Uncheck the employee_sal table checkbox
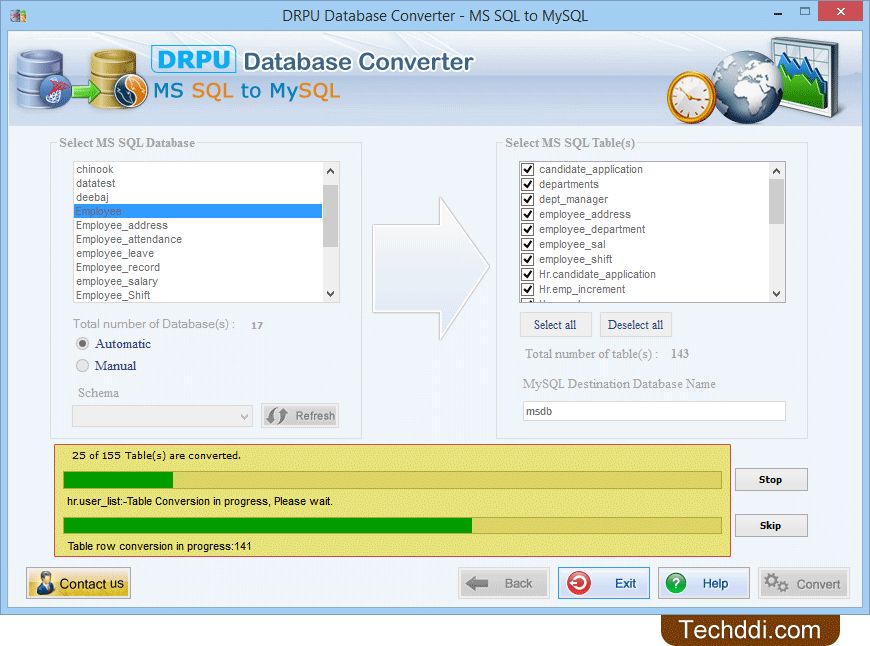870x646 pixels. pos(528,244)
